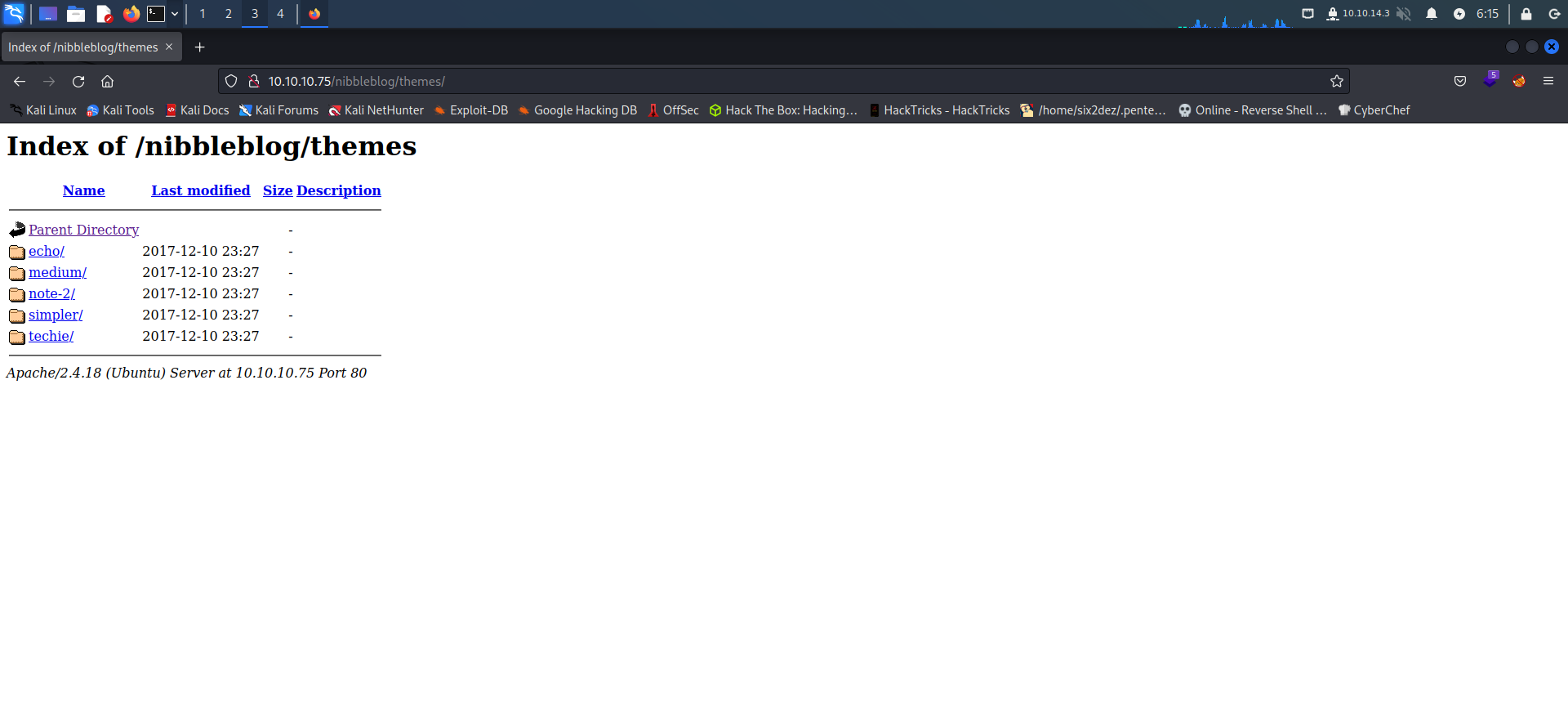This screenshot has width=1568, height=702.
Task: Open HackTricks bookmark
Action: 939,110
